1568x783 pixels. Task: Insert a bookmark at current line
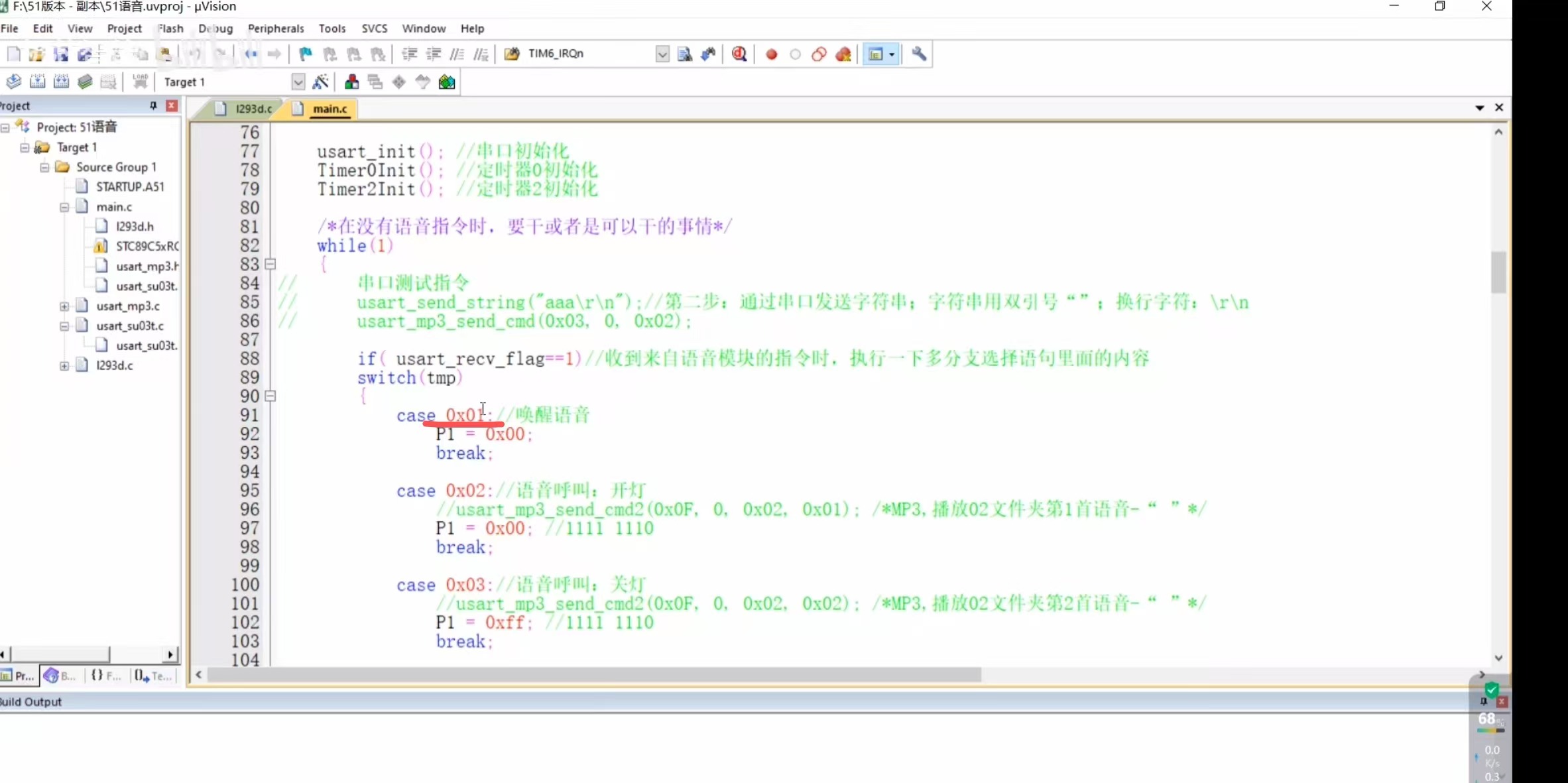click(x=305, y=54)
